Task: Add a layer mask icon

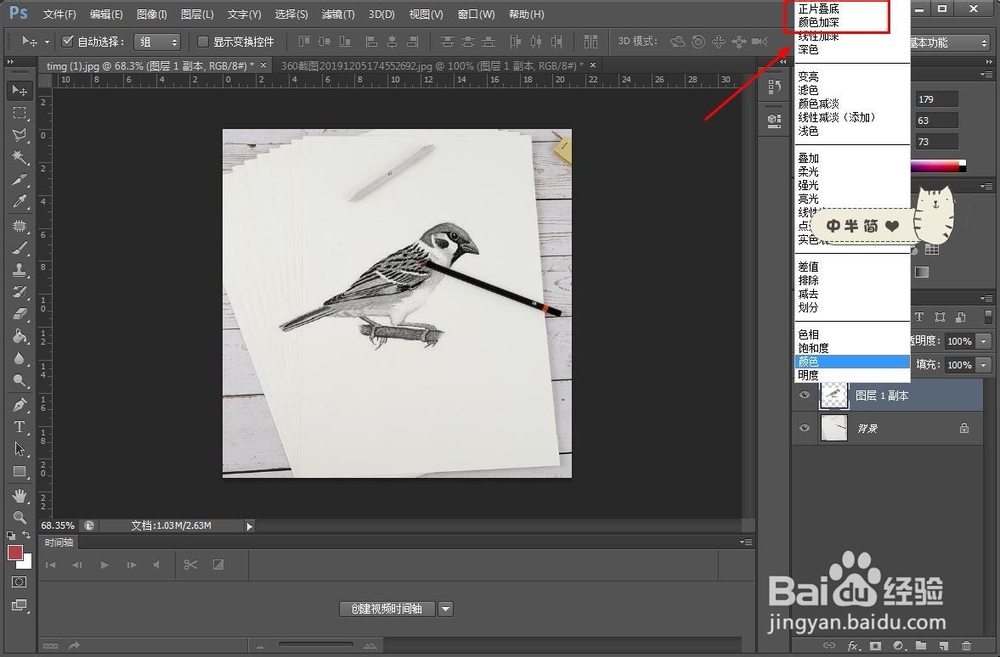Action: point(876,646)
